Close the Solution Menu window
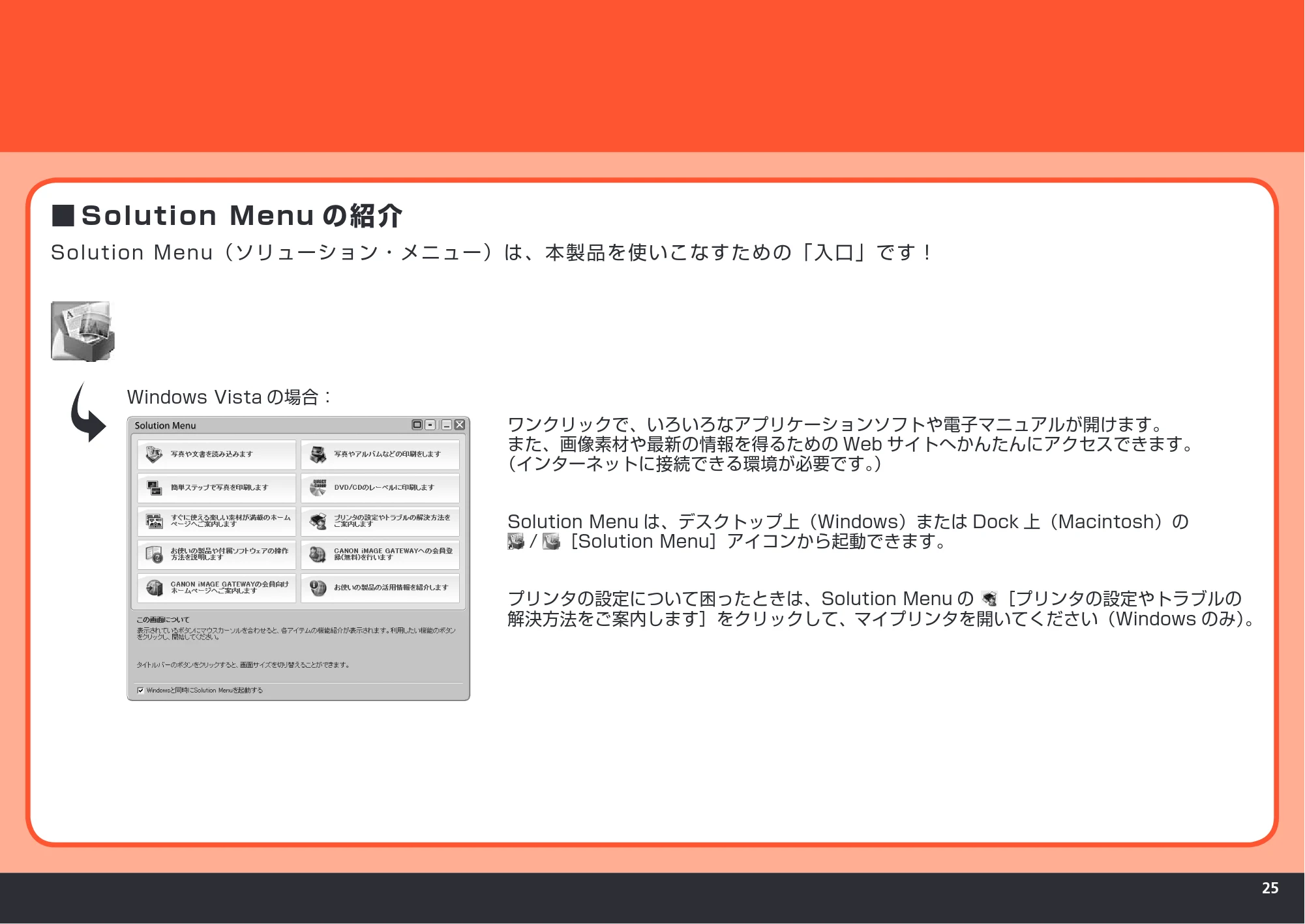The width and height of the screenshot is (1305, 924). point(460,425)
